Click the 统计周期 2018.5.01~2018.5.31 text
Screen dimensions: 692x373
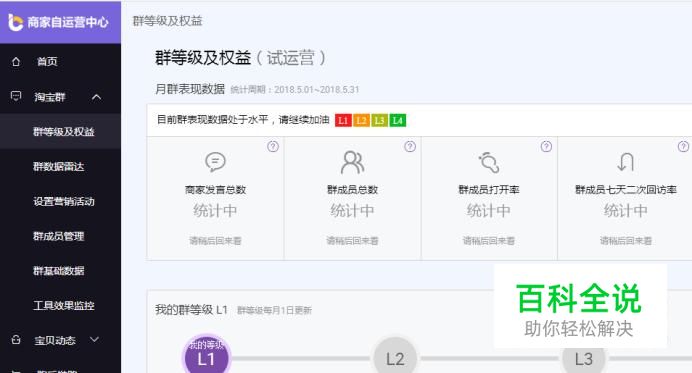(x=295, y=90)
